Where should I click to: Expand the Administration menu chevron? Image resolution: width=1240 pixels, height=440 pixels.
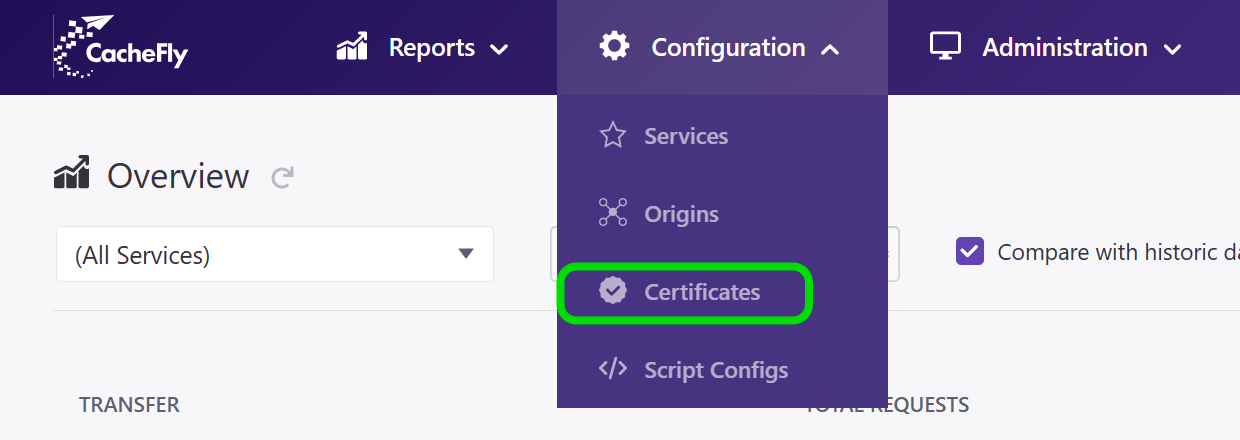coord(1172,49)
